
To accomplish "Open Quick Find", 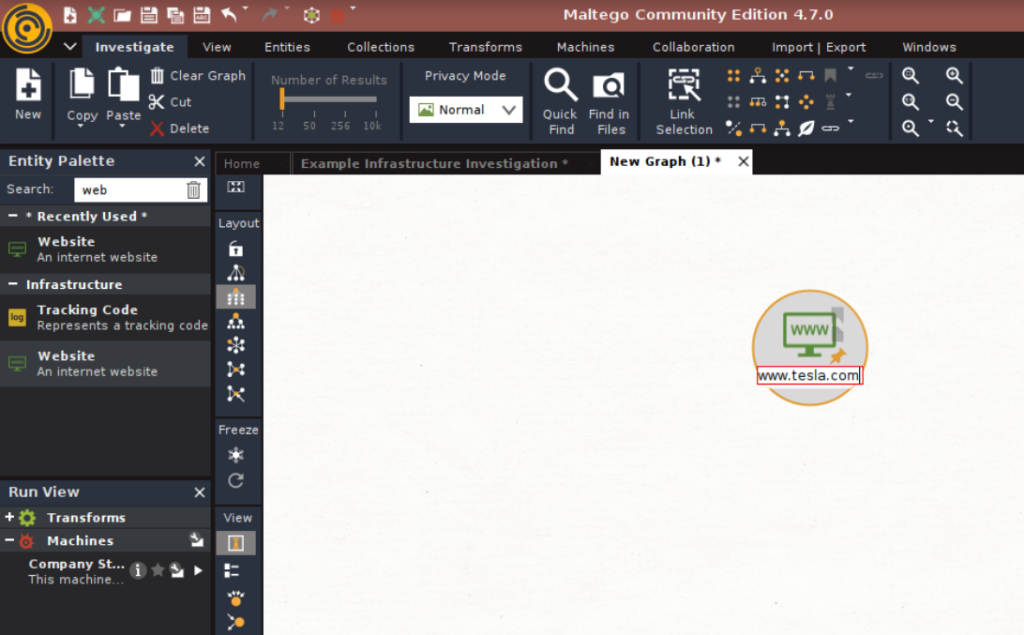I will 560,101.
